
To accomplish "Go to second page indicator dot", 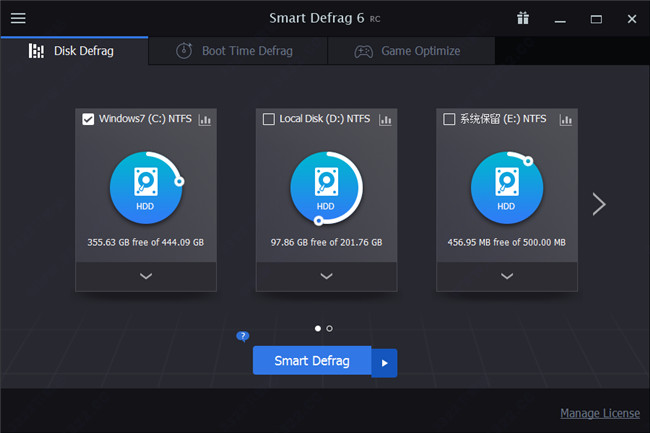I will coord(330,328).
